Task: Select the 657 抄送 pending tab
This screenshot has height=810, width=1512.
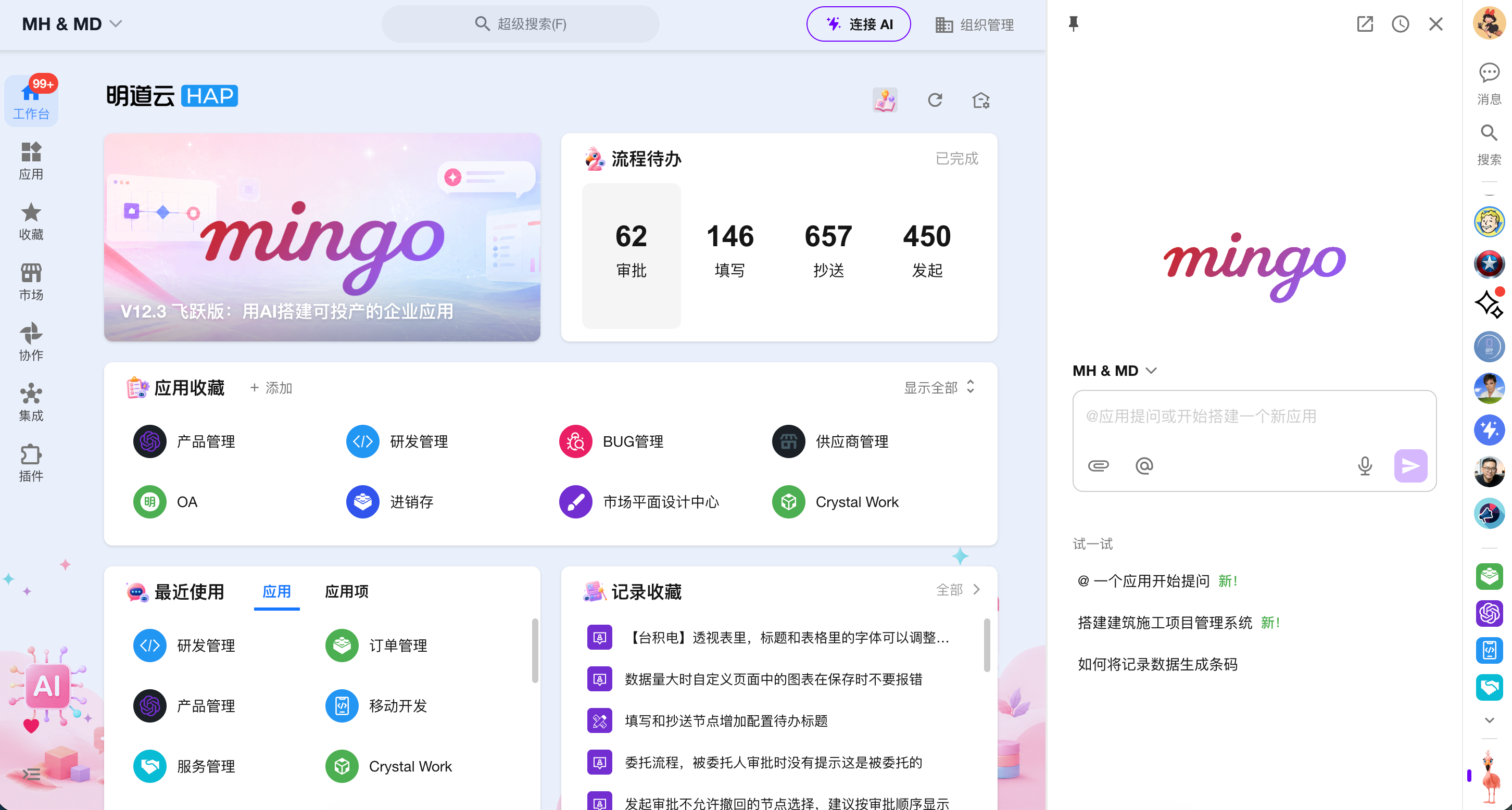Action: coord(828,256)
